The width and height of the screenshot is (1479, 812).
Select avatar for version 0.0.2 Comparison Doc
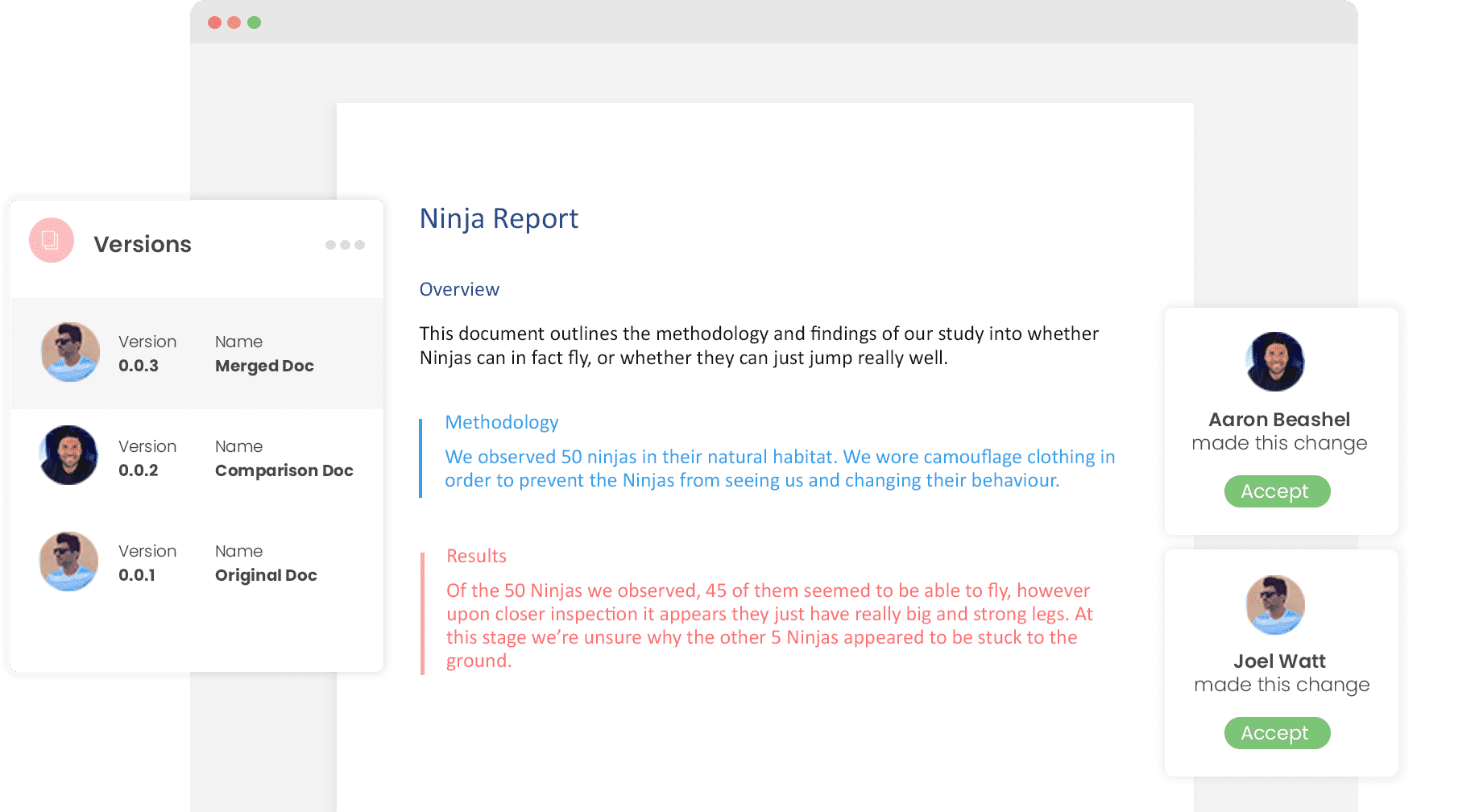coord(68,455)
